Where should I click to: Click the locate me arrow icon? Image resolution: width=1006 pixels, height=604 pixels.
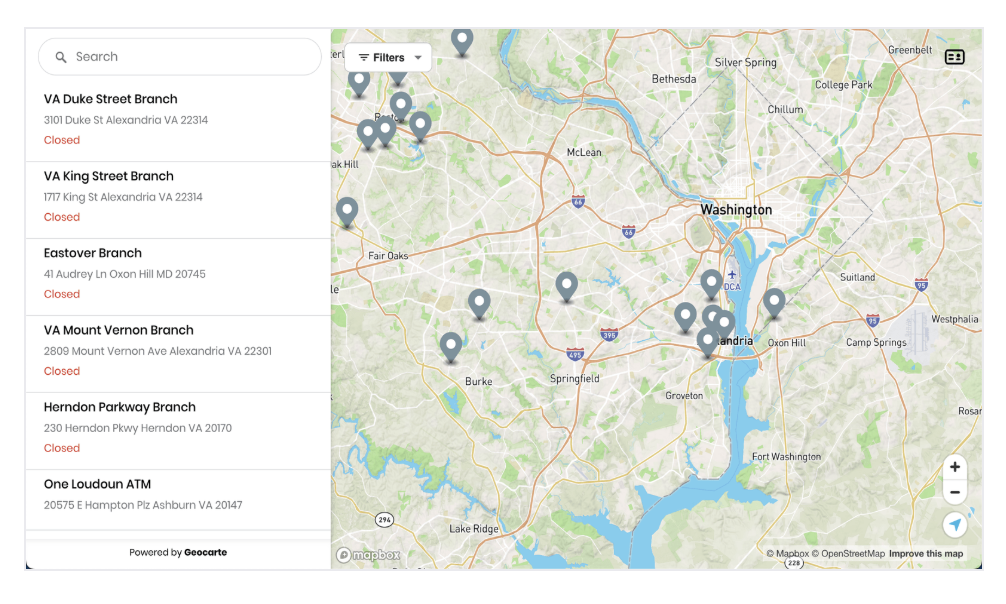pyautogui.click(x=954, y=525)
